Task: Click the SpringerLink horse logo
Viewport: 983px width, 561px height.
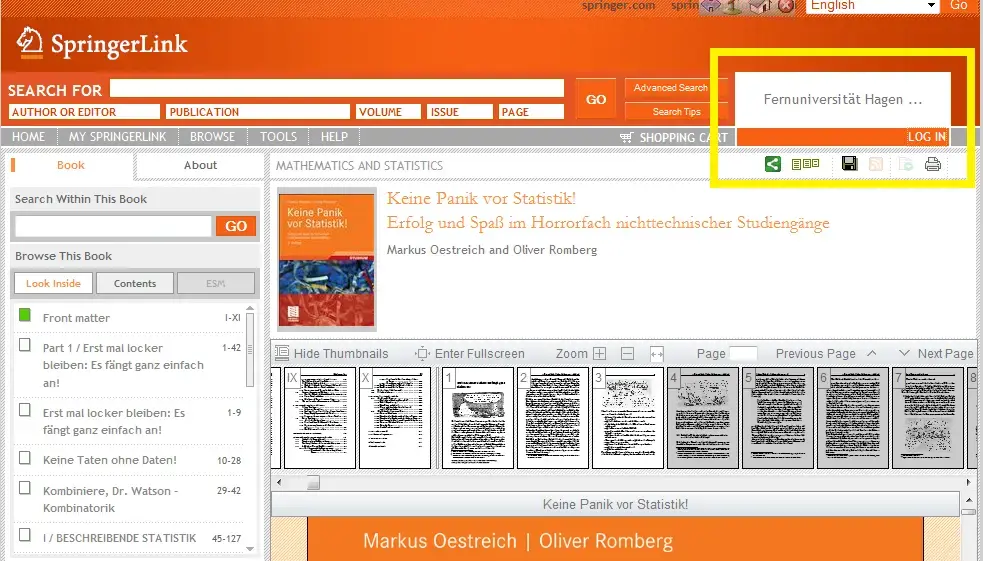Action: 29,43
